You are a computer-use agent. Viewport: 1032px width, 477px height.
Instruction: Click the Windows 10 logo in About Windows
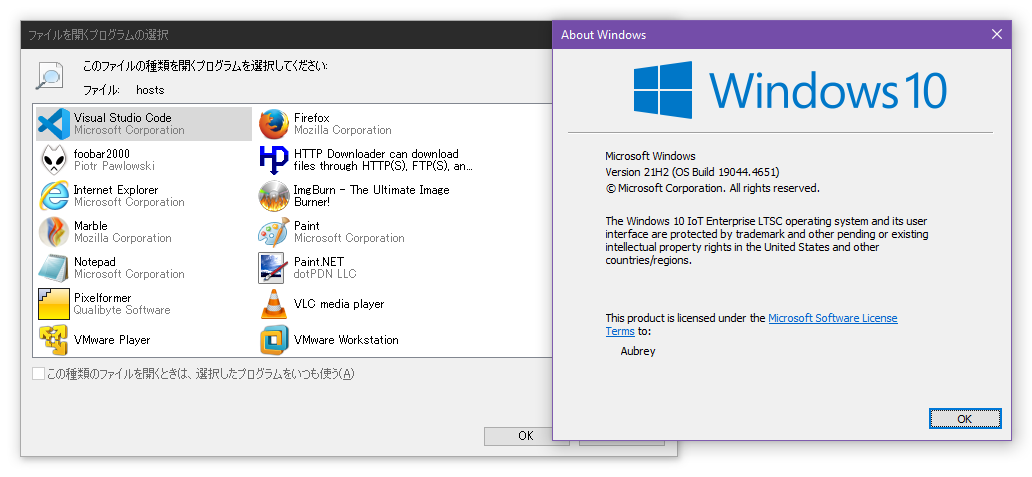coord(790,90)
